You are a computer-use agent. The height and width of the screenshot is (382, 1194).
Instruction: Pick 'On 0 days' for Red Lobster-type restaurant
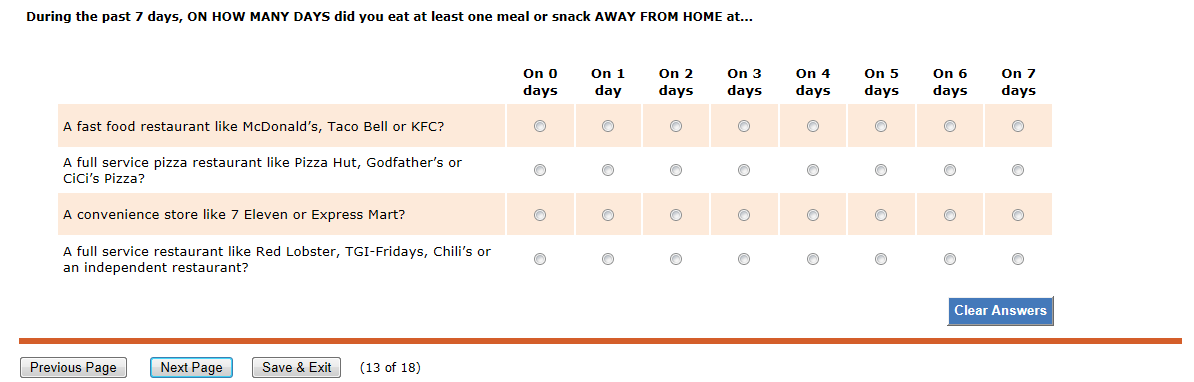click(540, 259)
